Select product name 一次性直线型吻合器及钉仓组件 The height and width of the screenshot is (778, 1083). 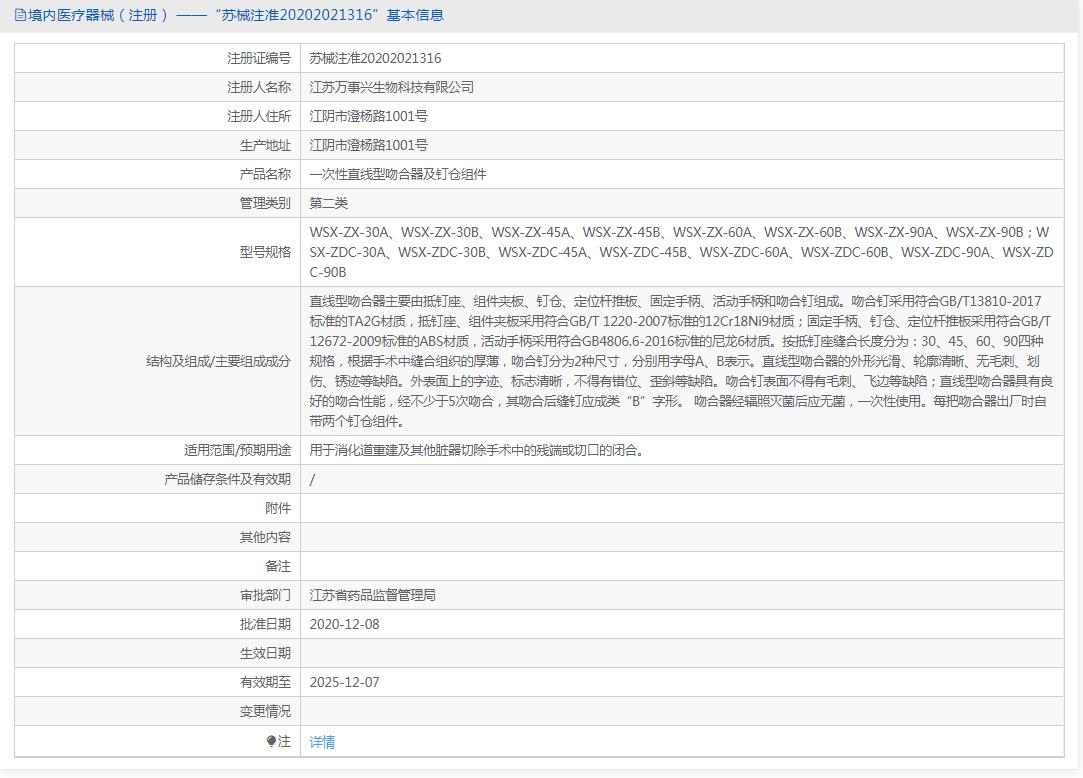(398, 175)
